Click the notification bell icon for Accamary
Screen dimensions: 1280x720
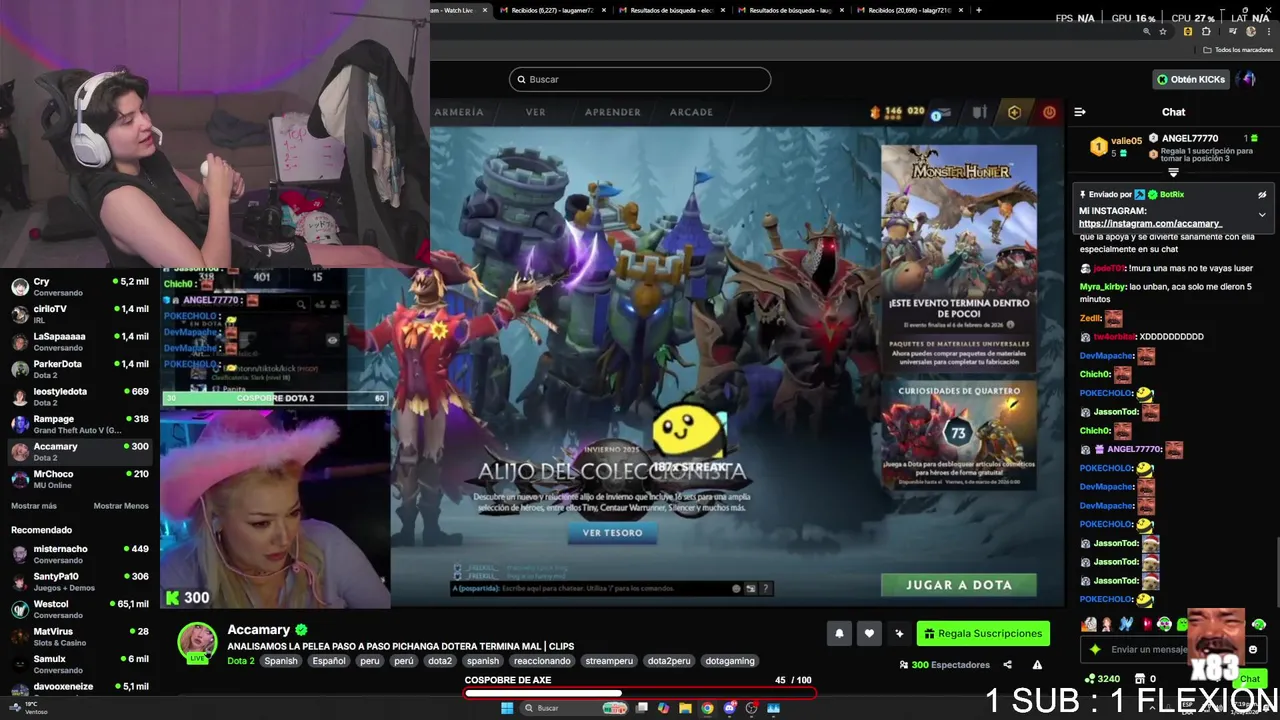[x=839, y=633]
